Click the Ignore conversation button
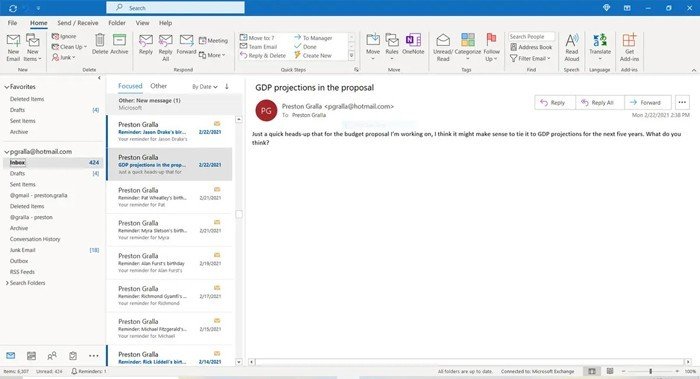Viewport: 700px width, 379px height. click(64, 36)
